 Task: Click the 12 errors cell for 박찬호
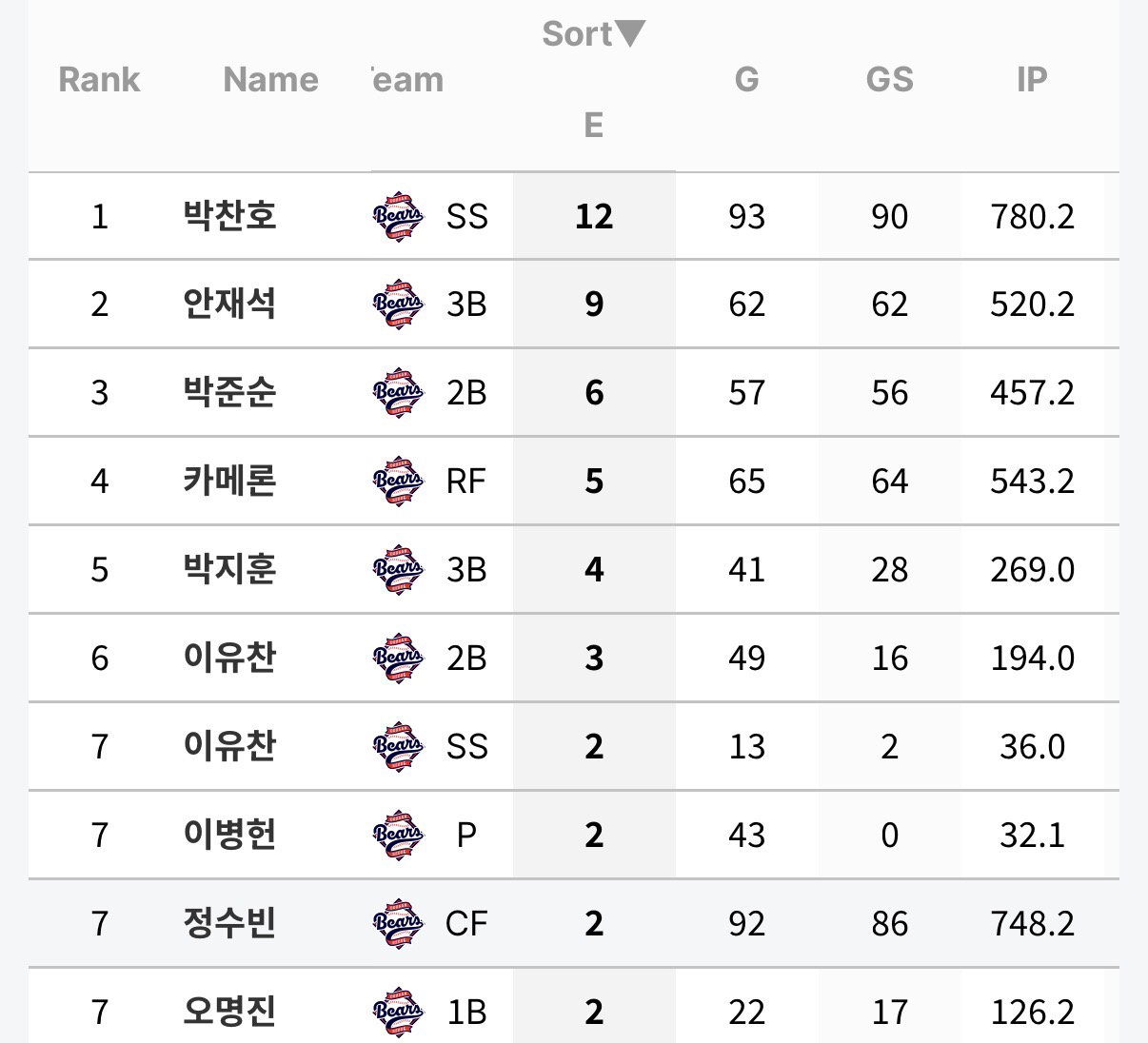coord(594,216)
